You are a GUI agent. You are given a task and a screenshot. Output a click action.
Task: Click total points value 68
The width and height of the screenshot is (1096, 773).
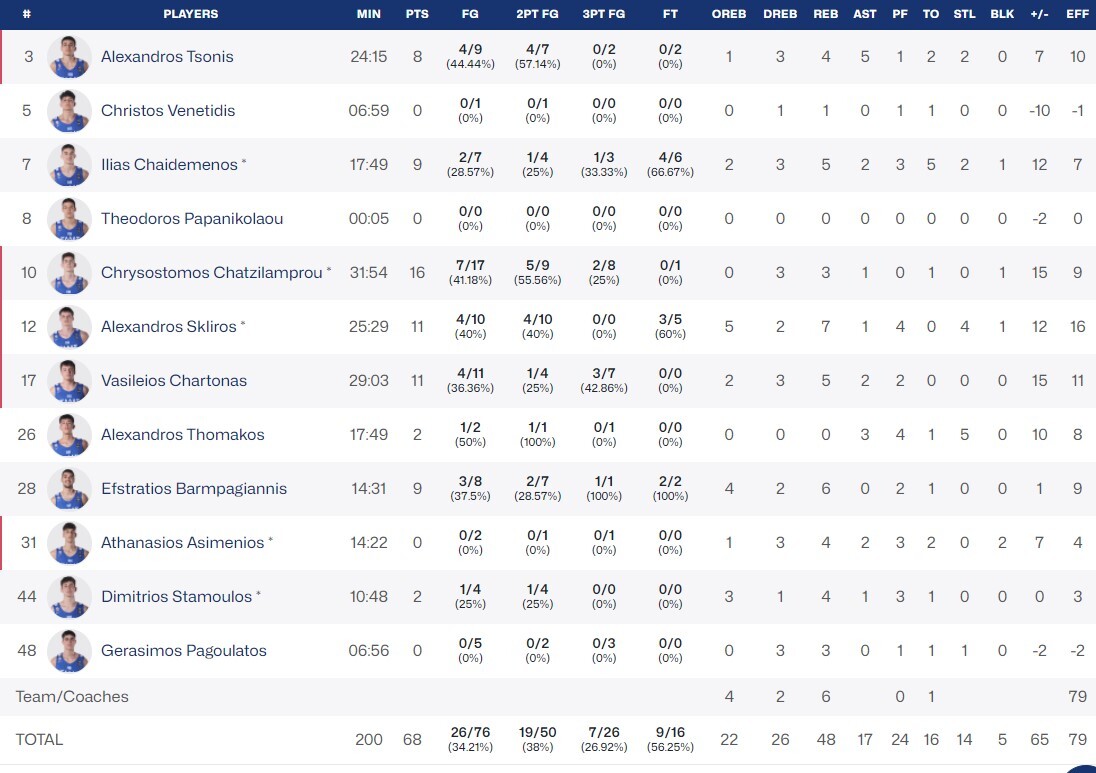coord(412,739)
